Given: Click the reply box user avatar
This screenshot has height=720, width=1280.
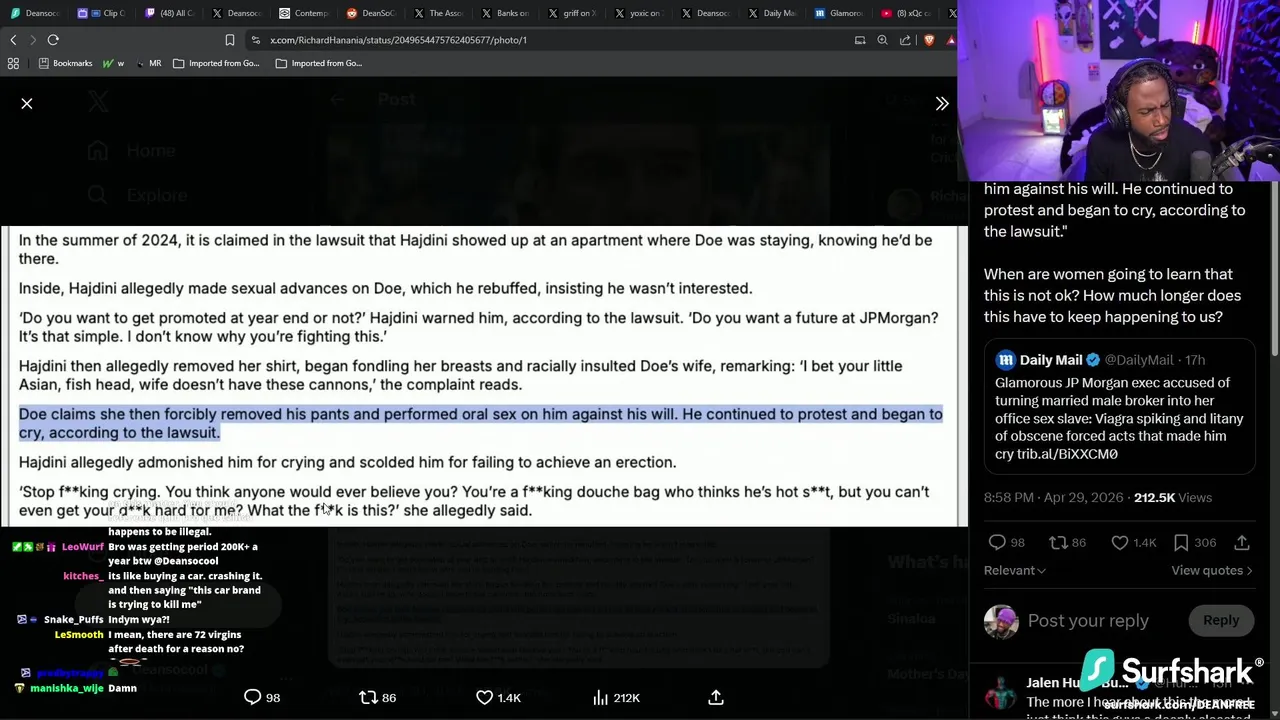Looking at the screenshot, I should (1000, 621).
